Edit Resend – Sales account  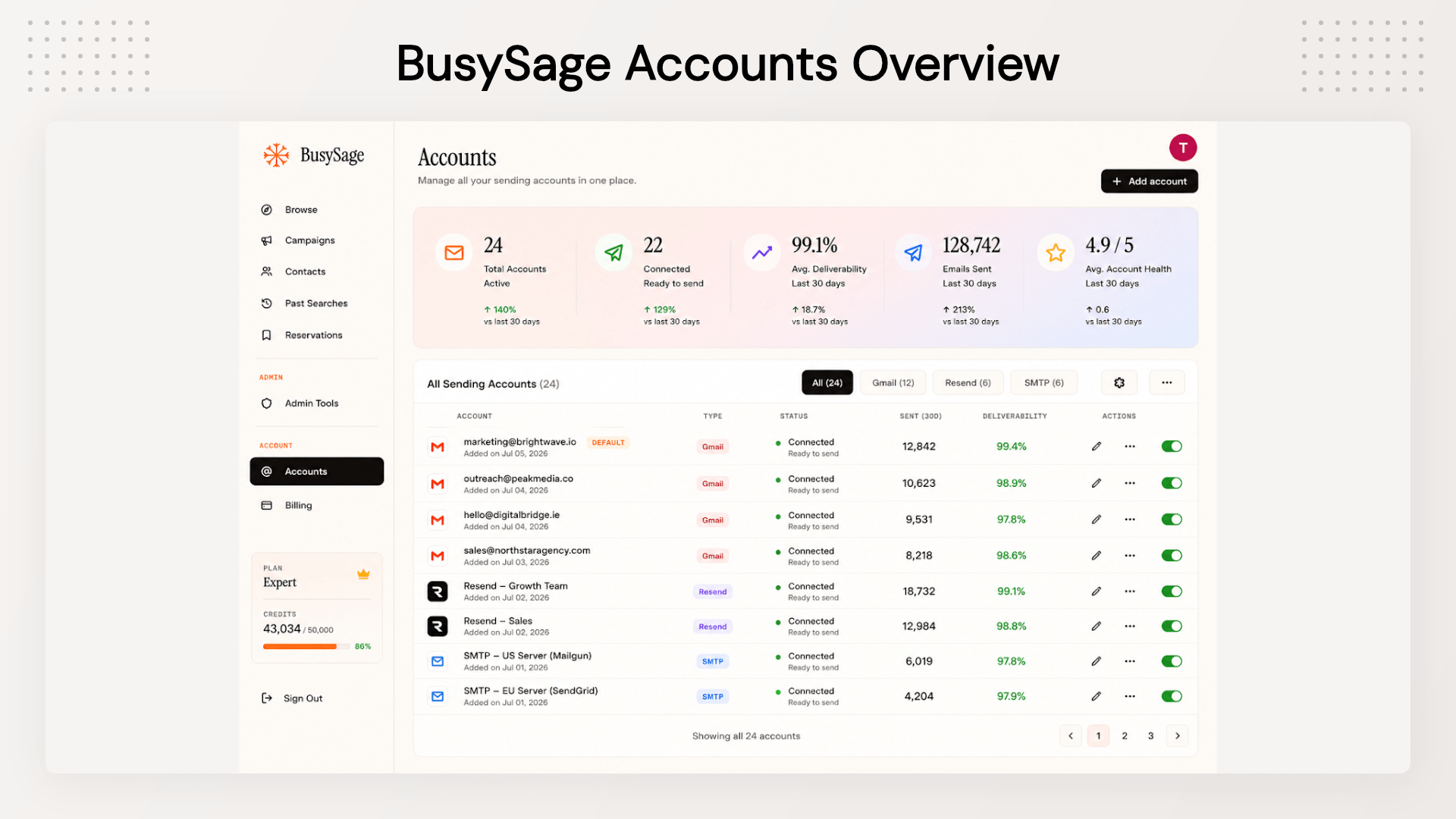tap(1097, 626)
